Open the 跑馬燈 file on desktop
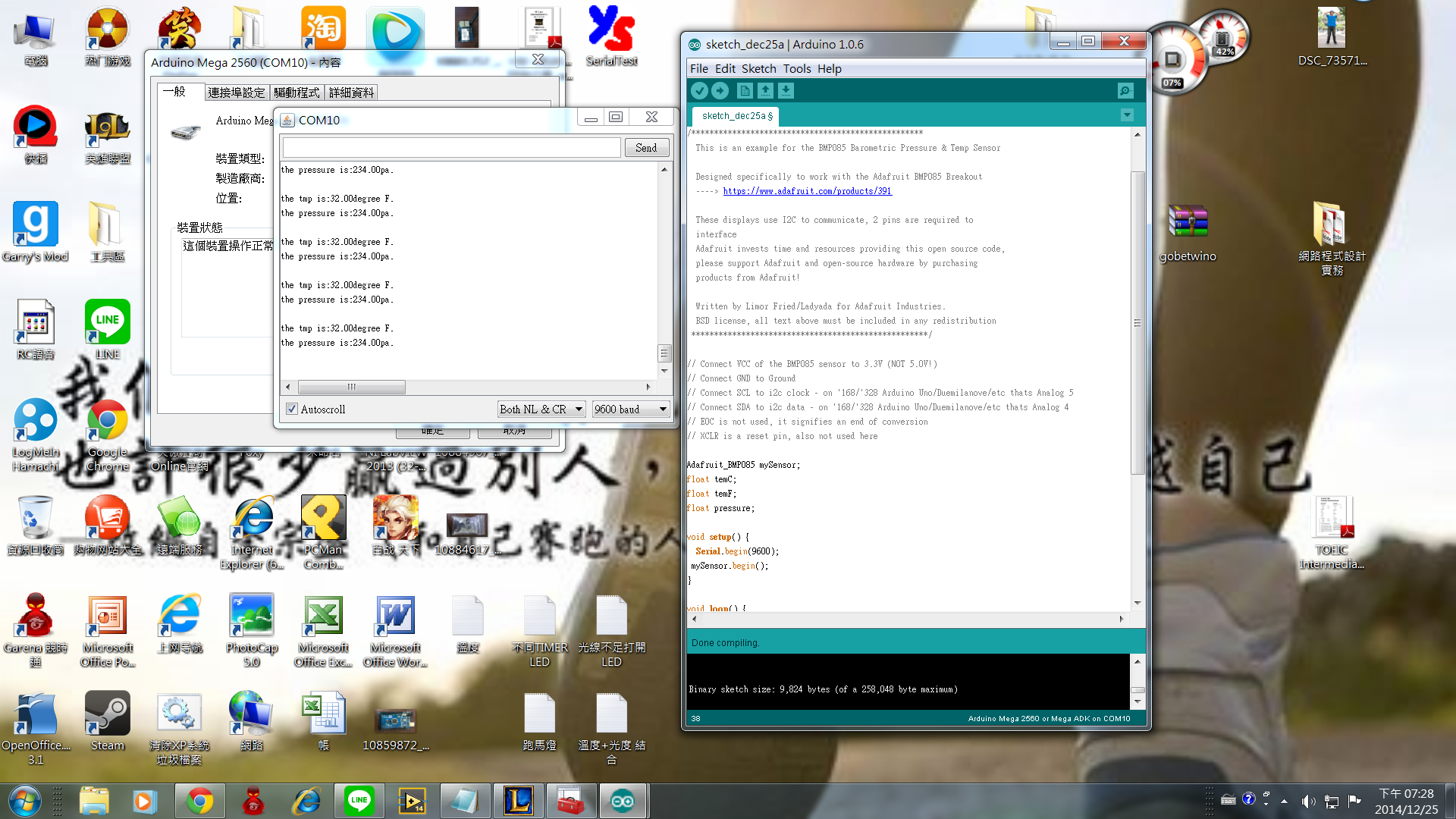1456x819 pixels. pos(540,721)
